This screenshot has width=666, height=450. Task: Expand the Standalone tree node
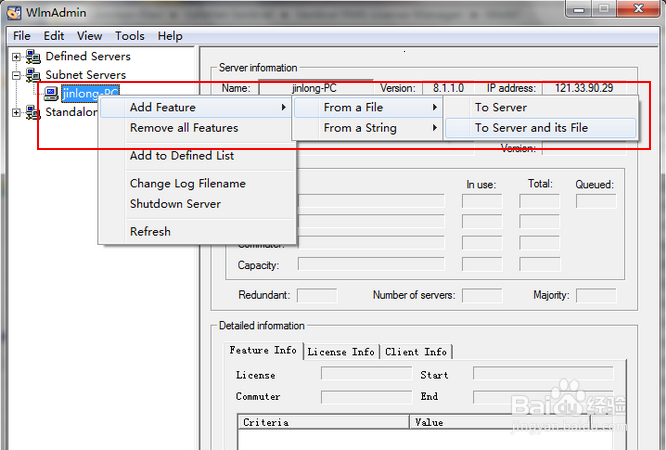(x=16, y=113)
